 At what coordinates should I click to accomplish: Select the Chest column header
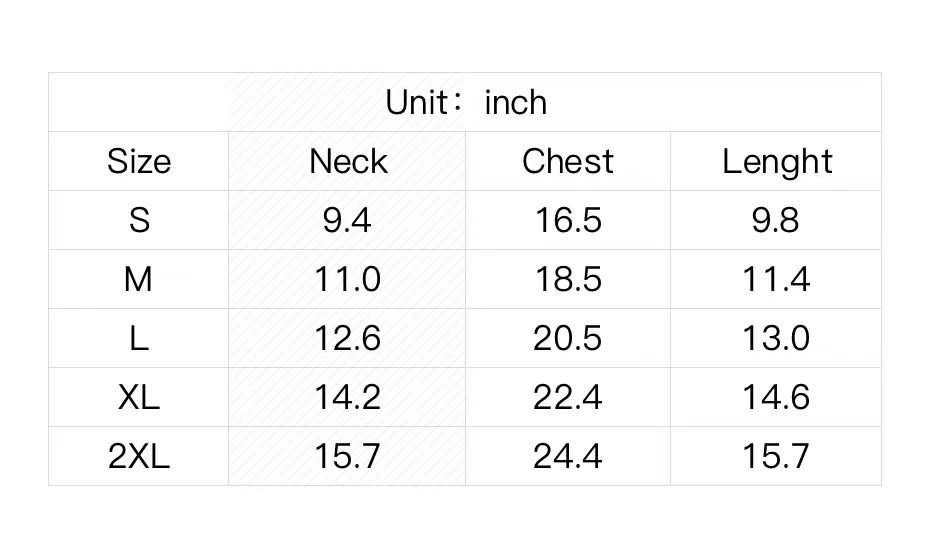(568, 161)
